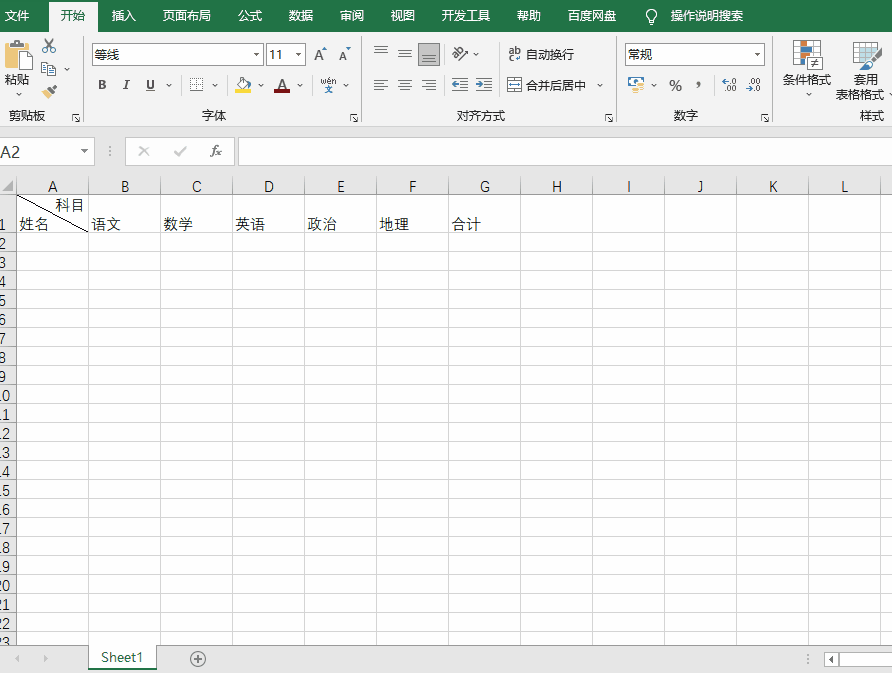
Task: Switch to the 公式 Formulas tab
Action: 250,15
